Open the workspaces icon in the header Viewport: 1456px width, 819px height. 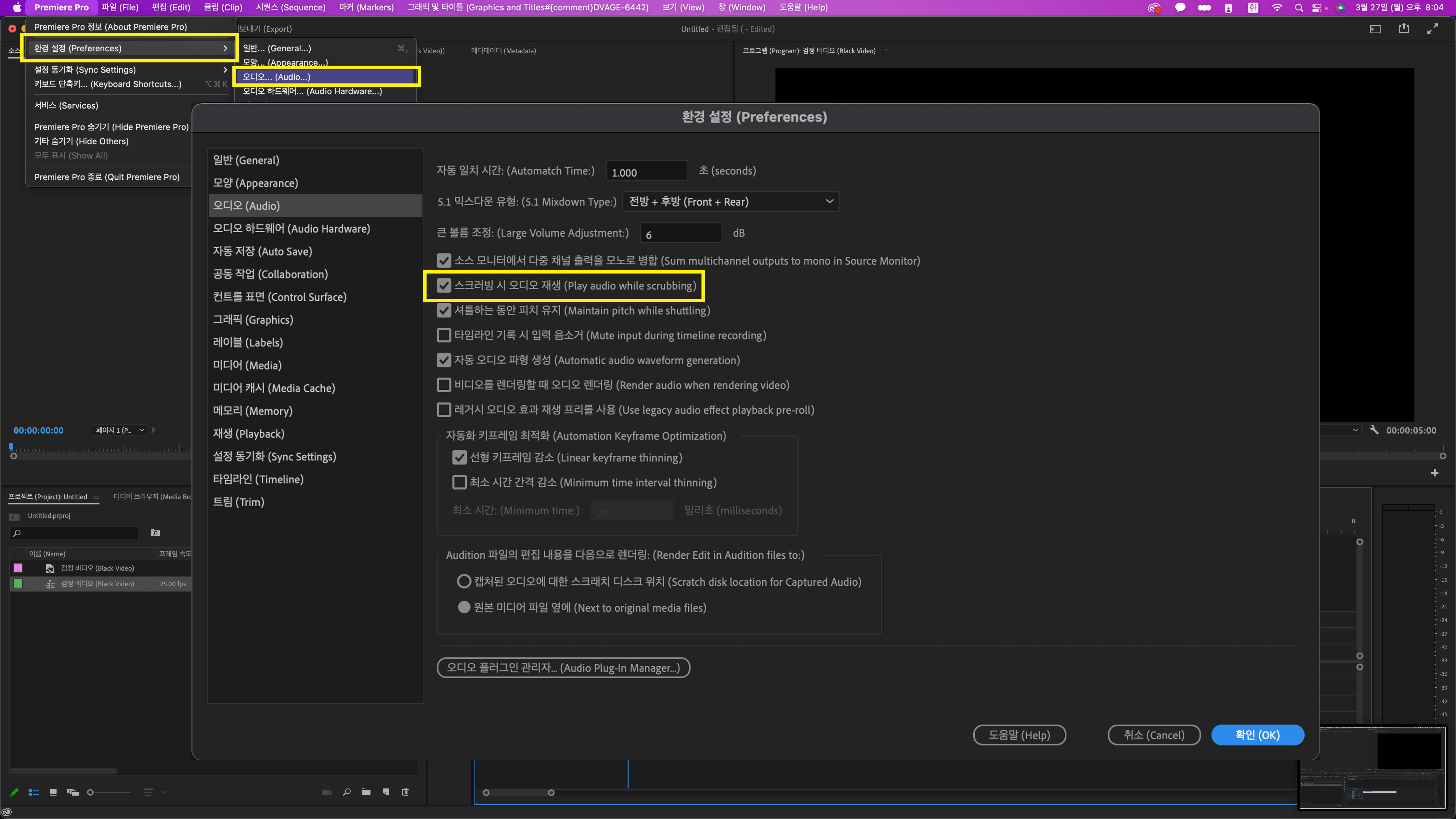(x=1375, y=29)
